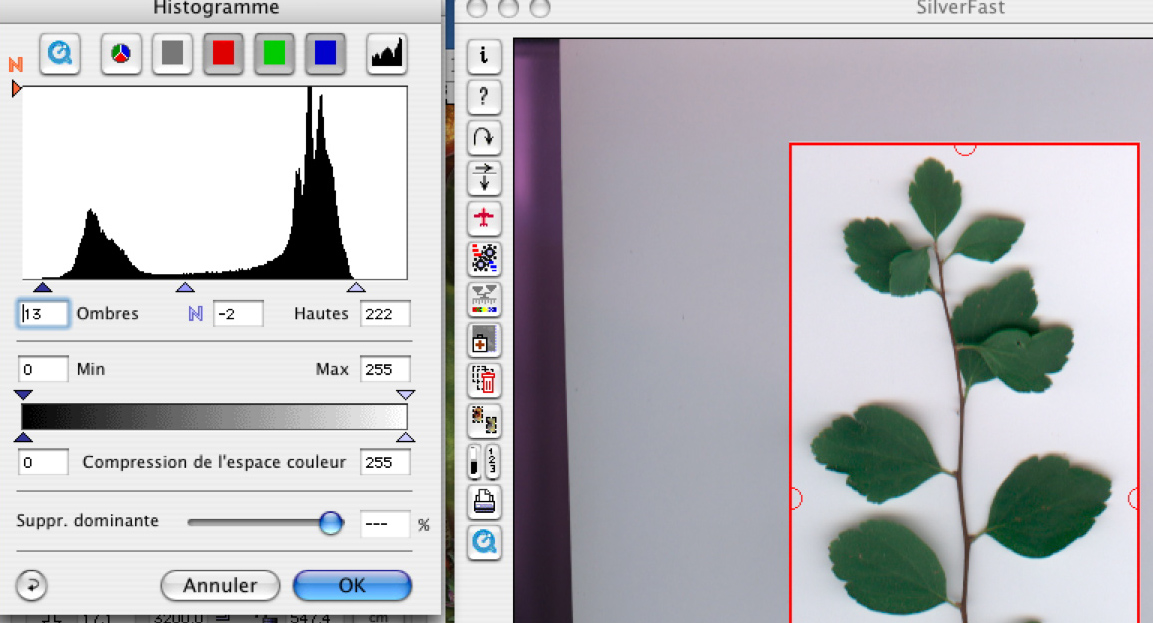Click the question mark help icon

tap(484, 97)
